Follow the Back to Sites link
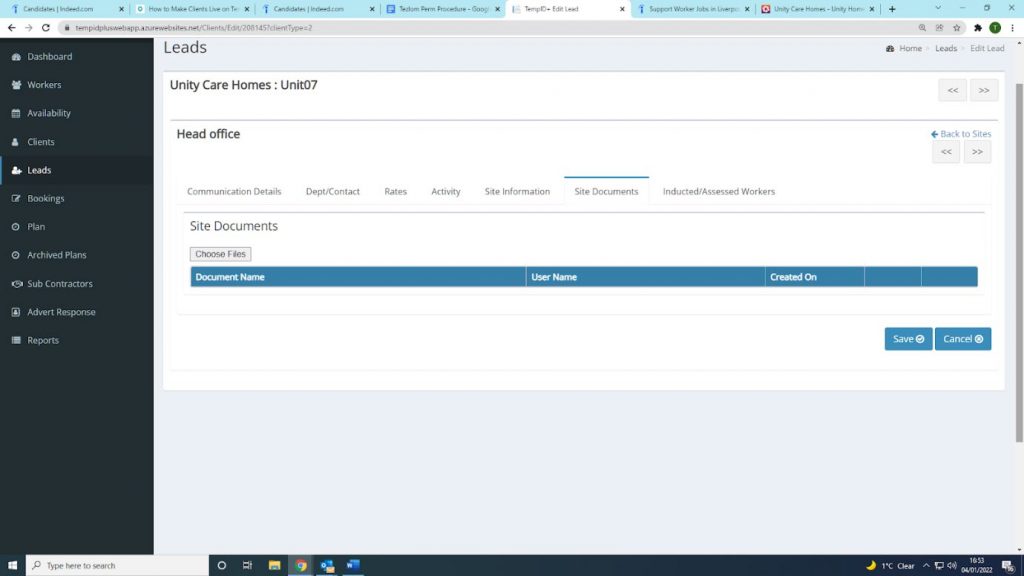Image resolution: width=1024 pixels, height=576 pixels. pyautogui.click(x=961, y=134)
